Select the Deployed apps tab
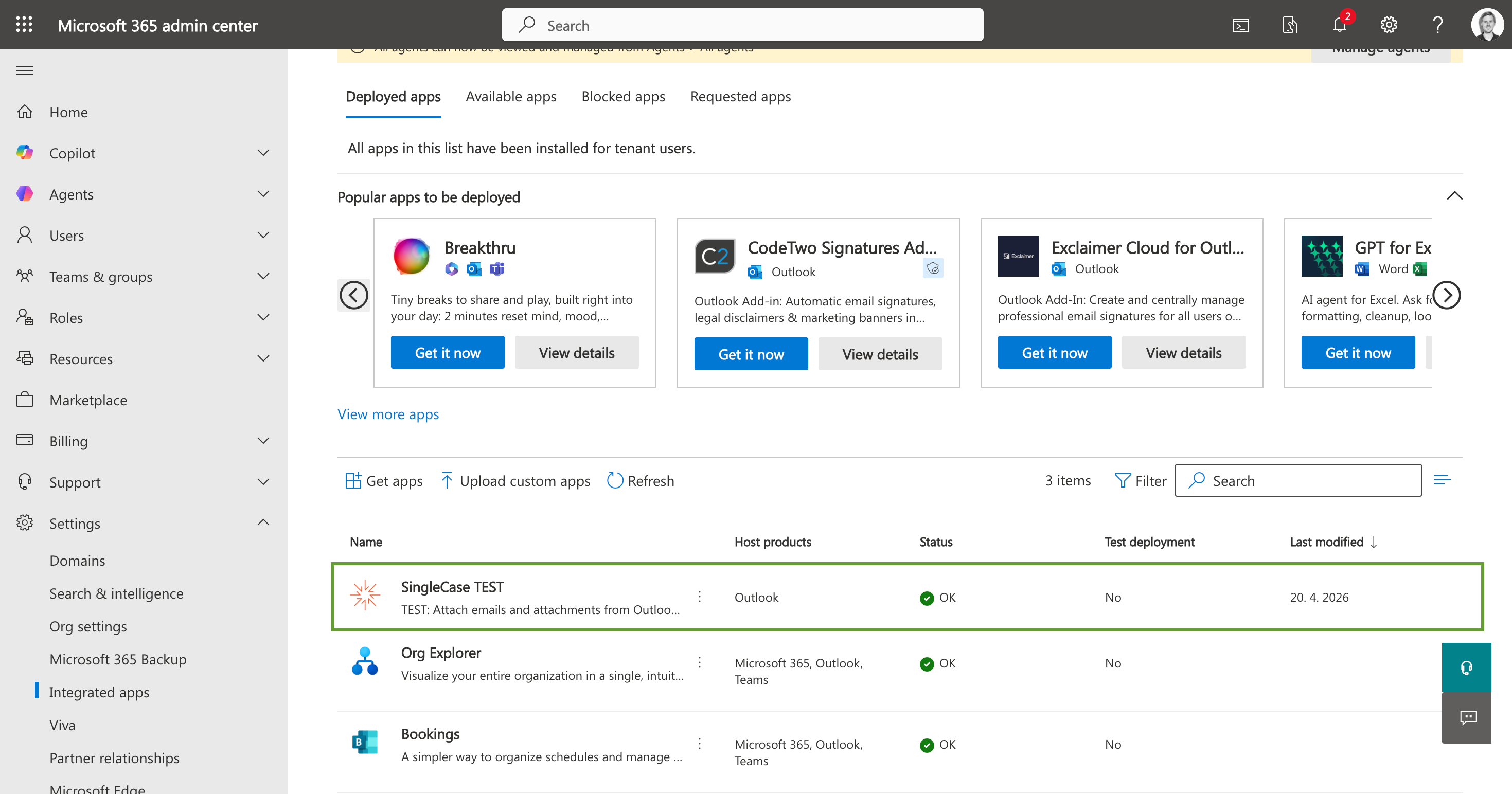This screenshot has width=1512, height=794. (x=393, y=96)
